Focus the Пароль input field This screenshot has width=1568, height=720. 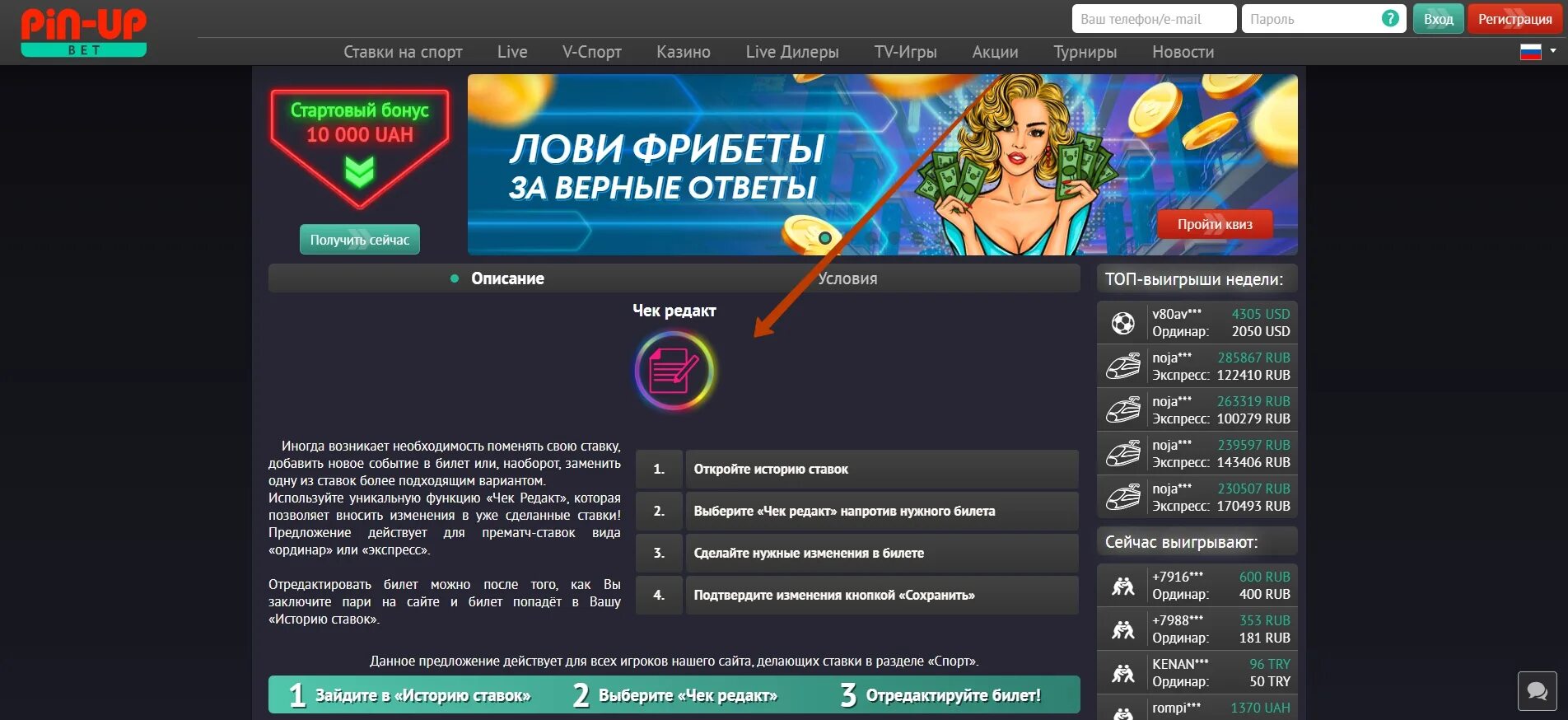click(1323, 19)
